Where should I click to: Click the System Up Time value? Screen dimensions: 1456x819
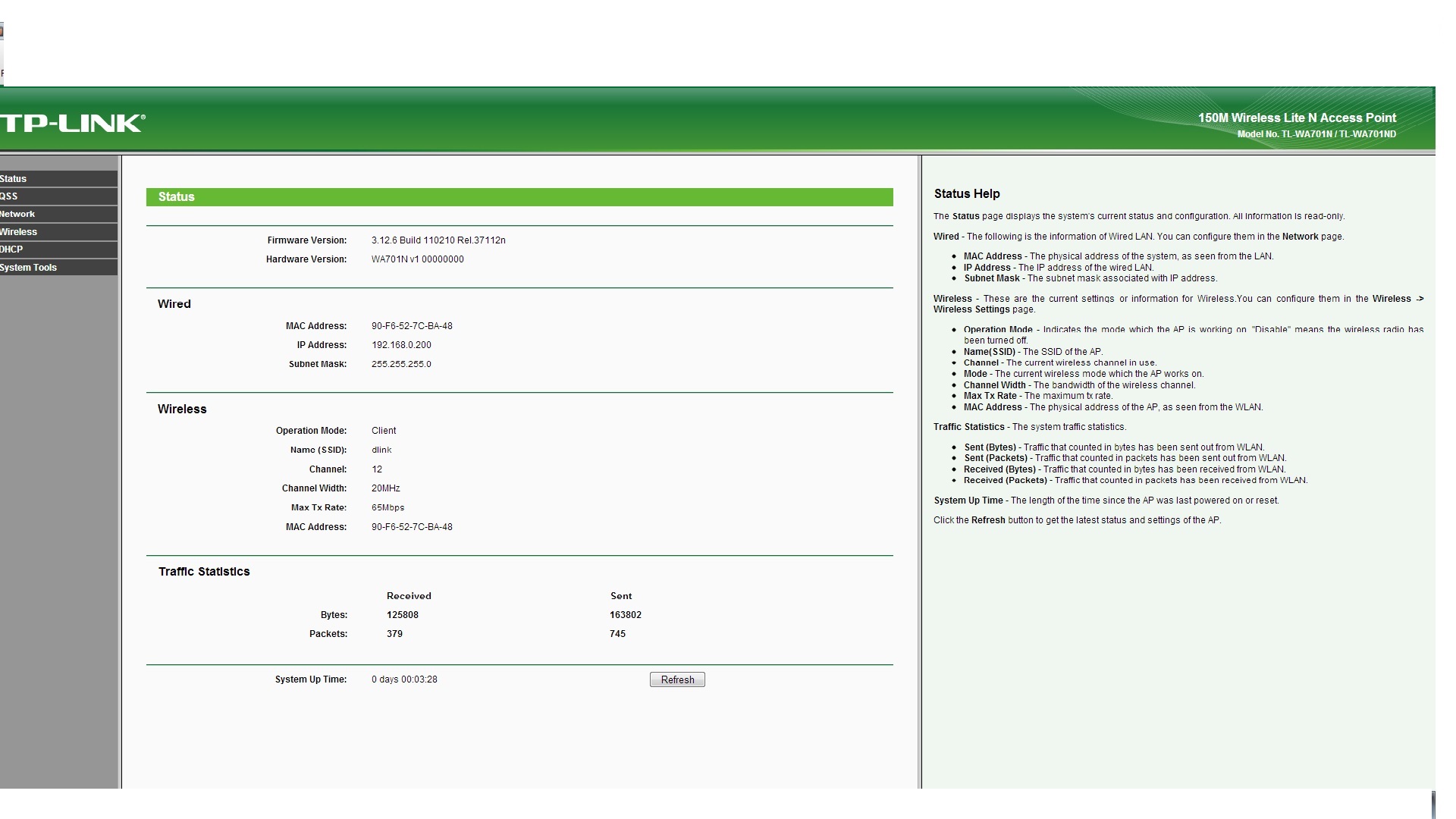[x=404, y=679]
